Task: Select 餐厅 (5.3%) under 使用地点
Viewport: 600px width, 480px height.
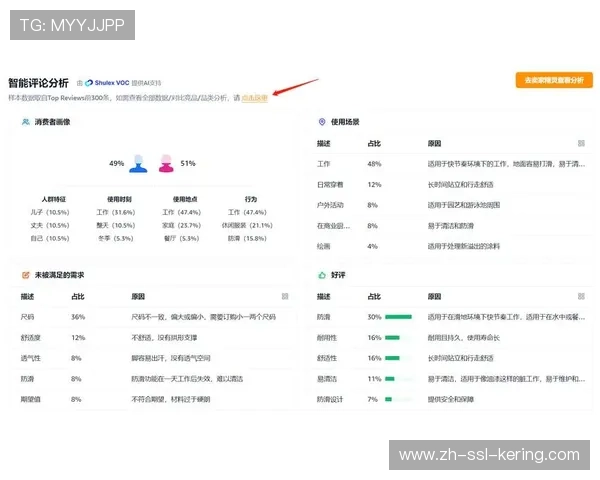Action: 181,238
